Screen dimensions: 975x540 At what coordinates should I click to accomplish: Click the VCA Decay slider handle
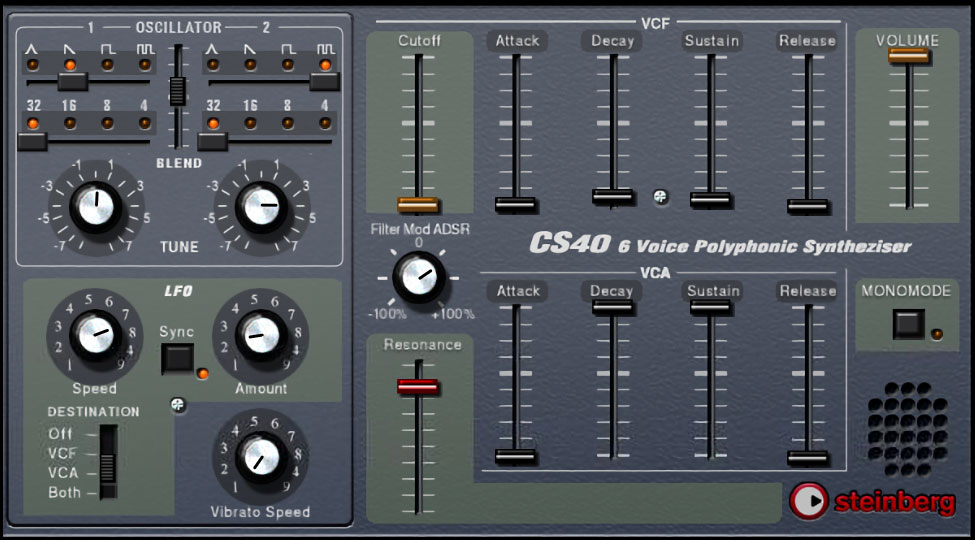(612, 307)
